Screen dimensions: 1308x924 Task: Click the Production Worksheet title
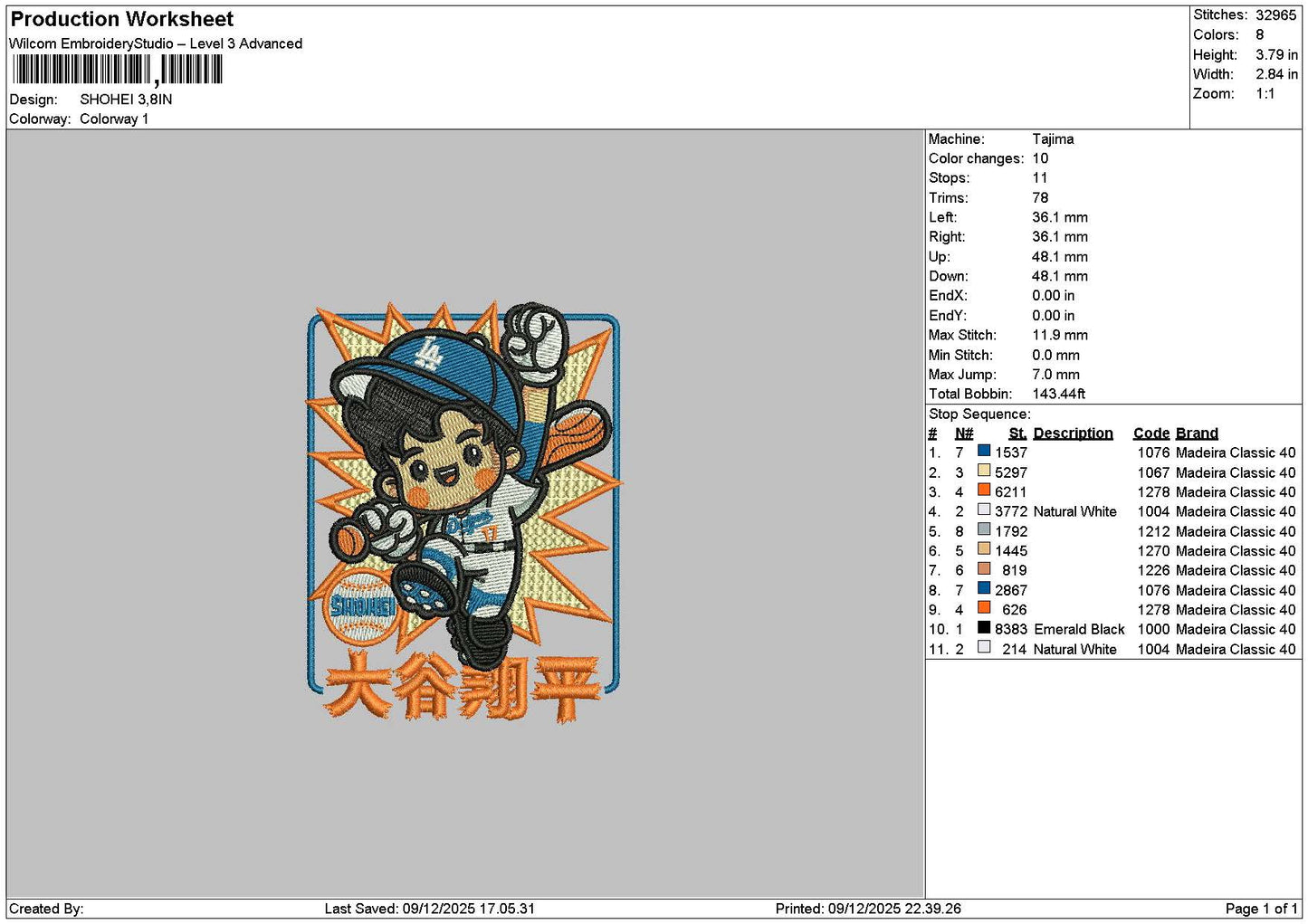tap(121, 19)
